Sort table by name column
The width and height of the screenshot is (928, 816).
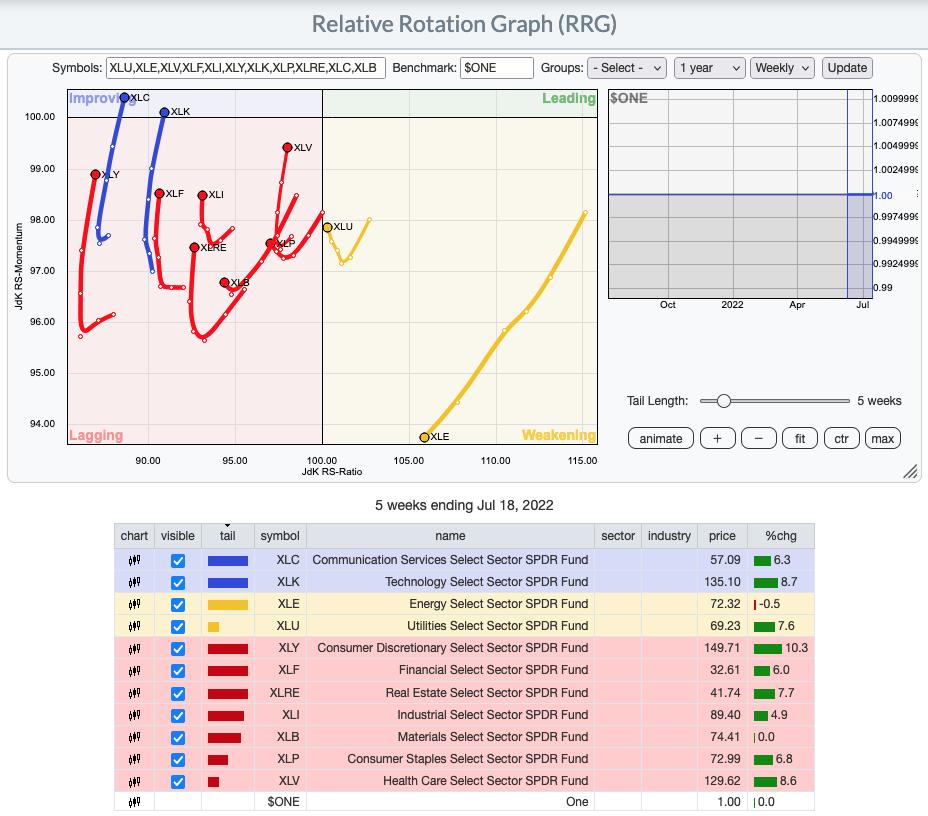(450, 536)
